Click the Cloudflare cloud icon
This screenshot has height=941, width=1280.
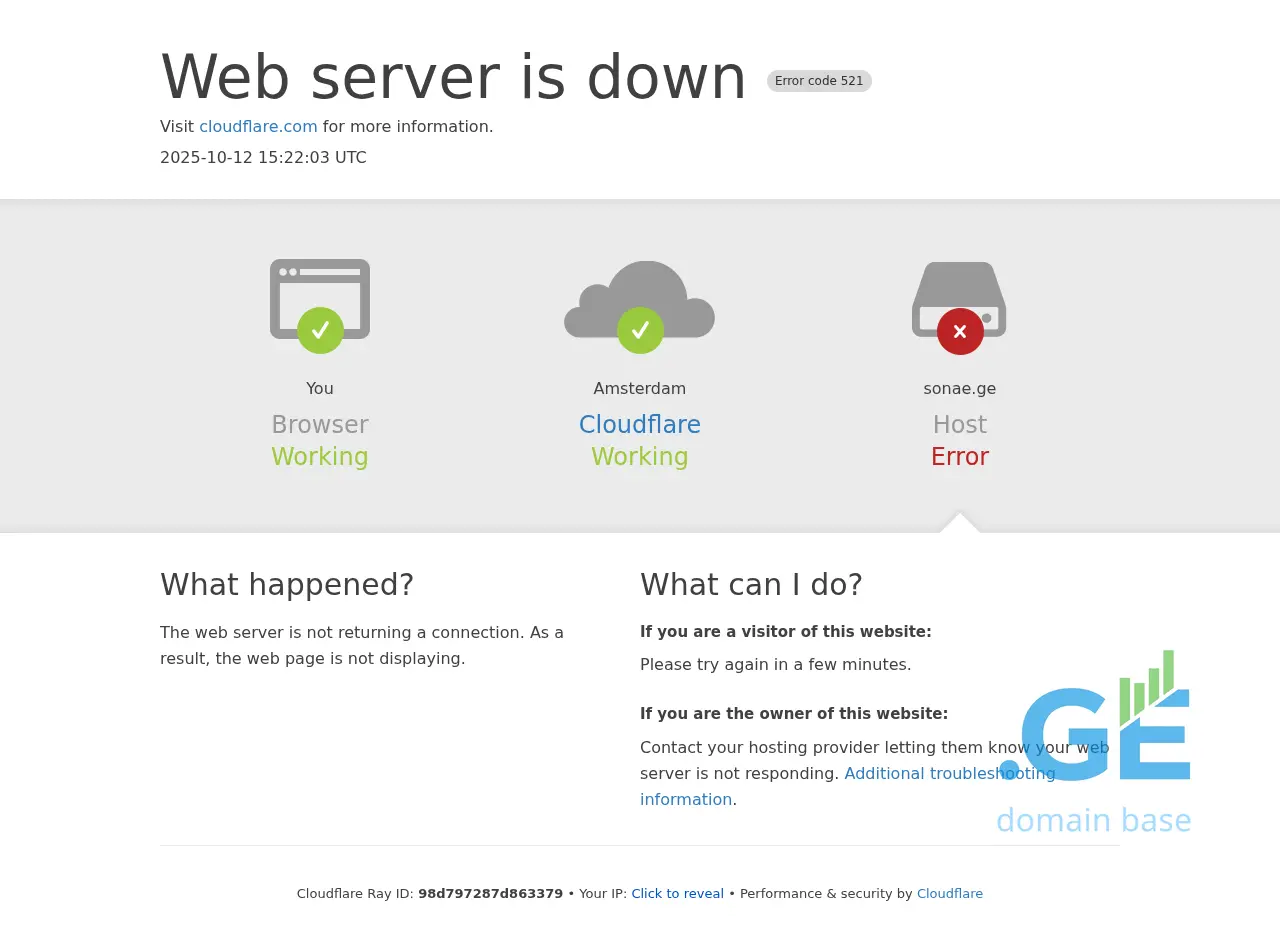point(640,300)
